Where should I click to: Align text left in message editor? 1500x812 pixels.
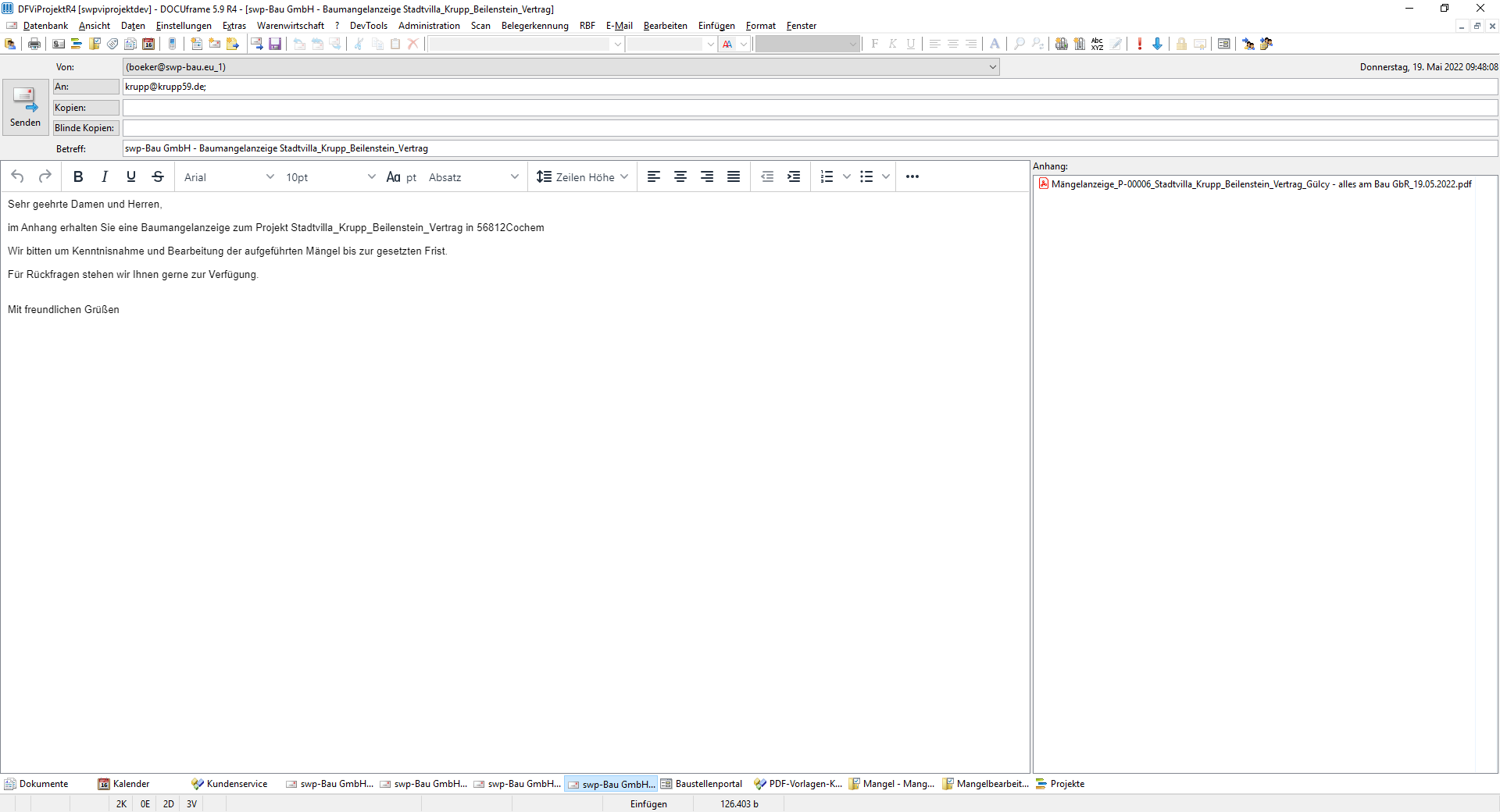click(x=654, y=176)
